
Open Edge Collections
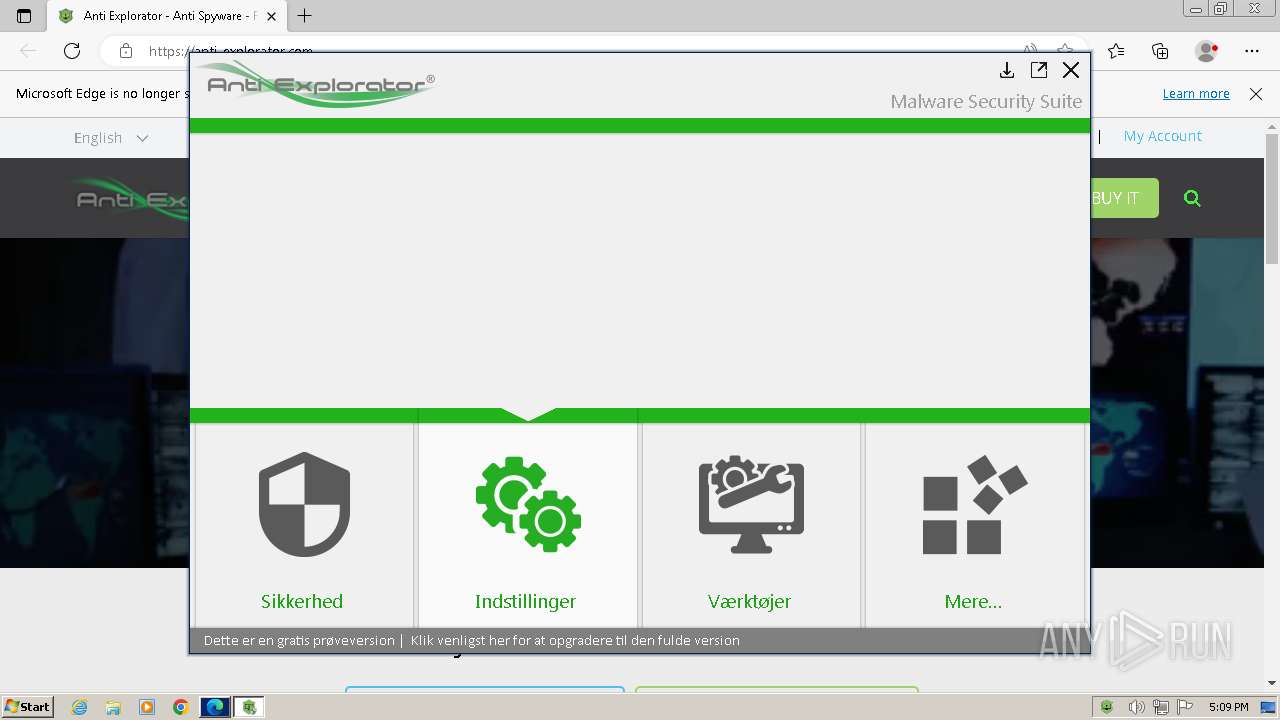pyautogui.click(x=1160, y=51)
